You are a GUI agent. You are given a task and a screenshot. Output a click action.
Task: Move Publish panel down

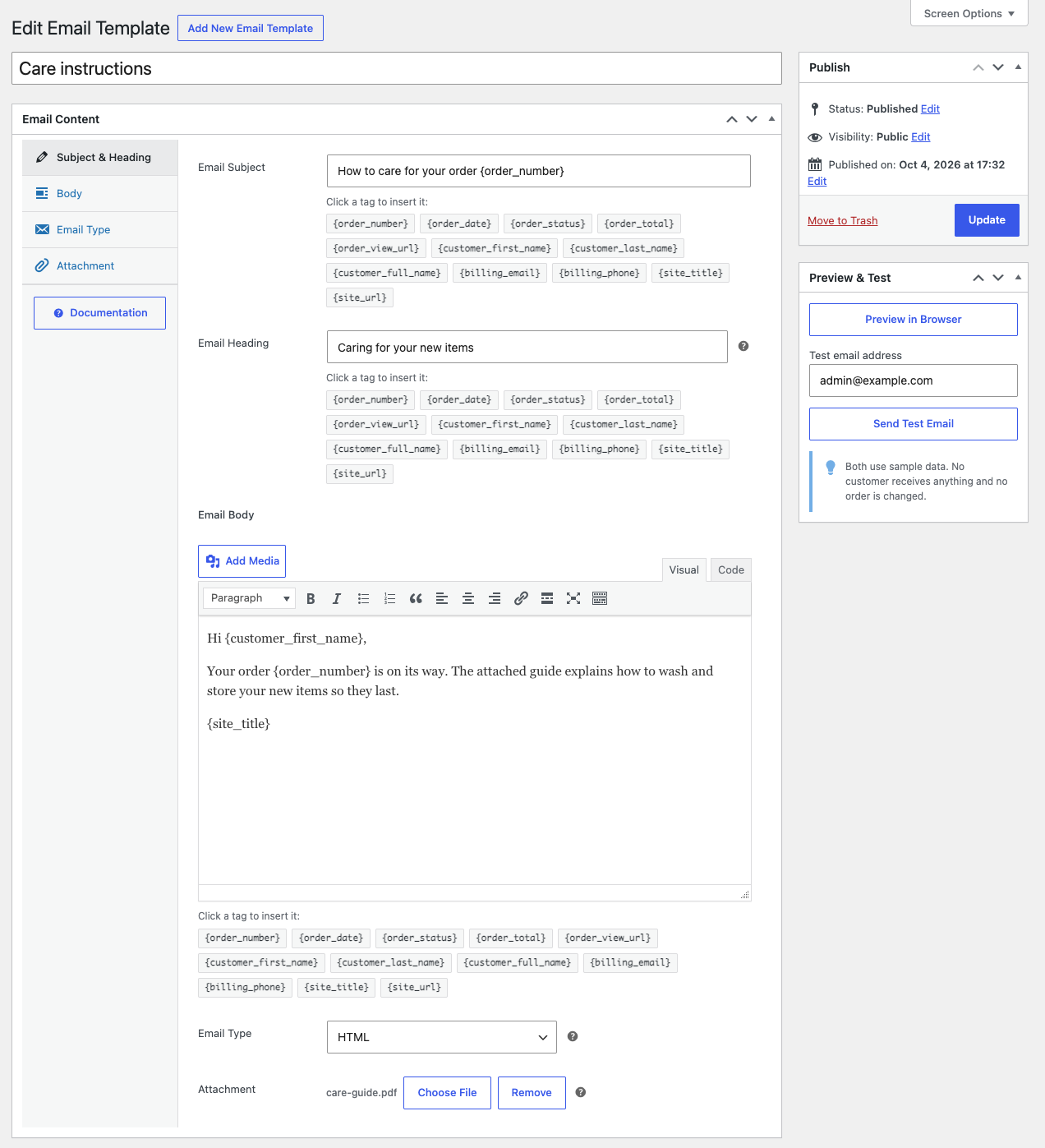998,67
